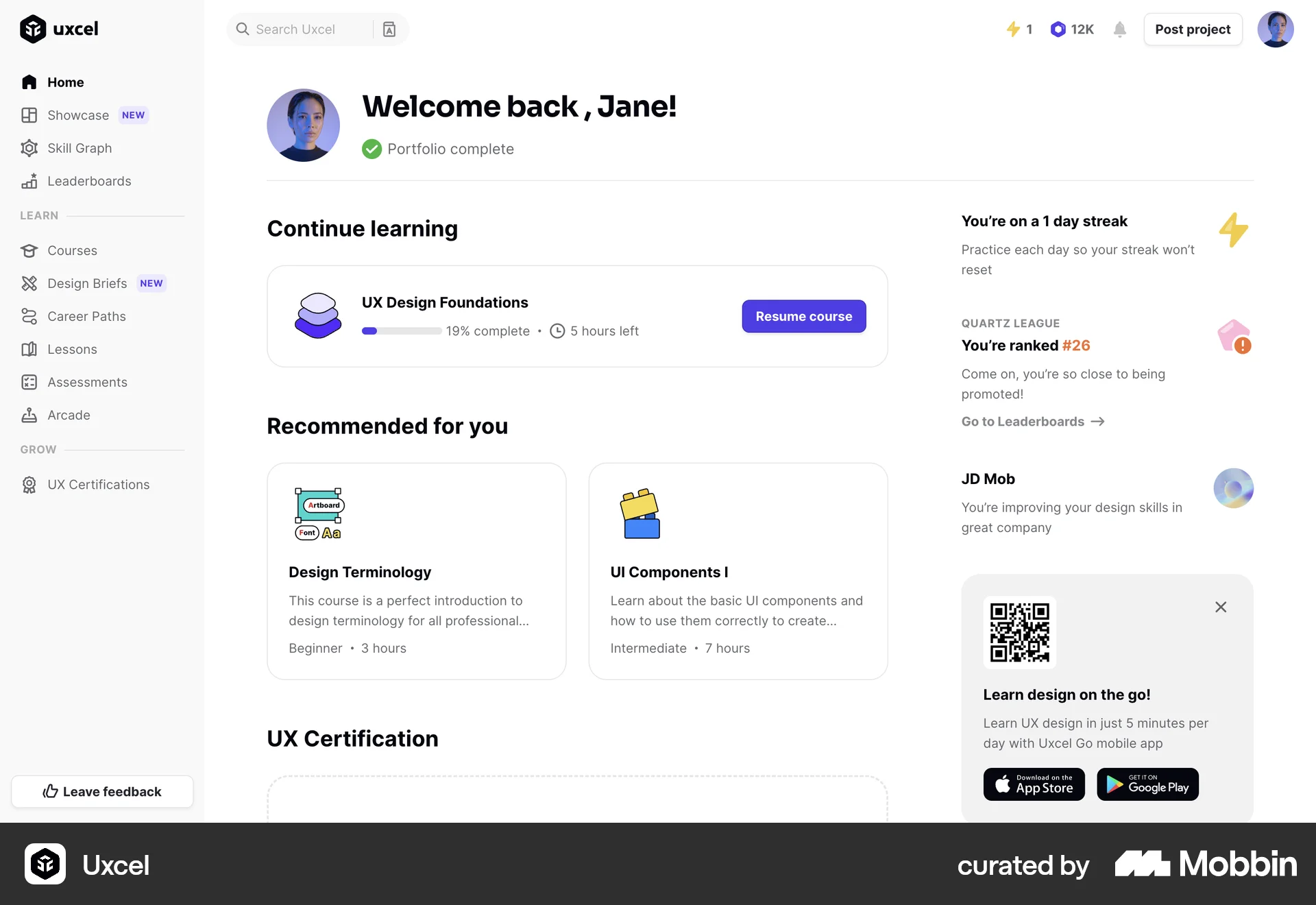1316x905 pixels.
Task: Click the Uxcel logo
Action: (59, 29)
